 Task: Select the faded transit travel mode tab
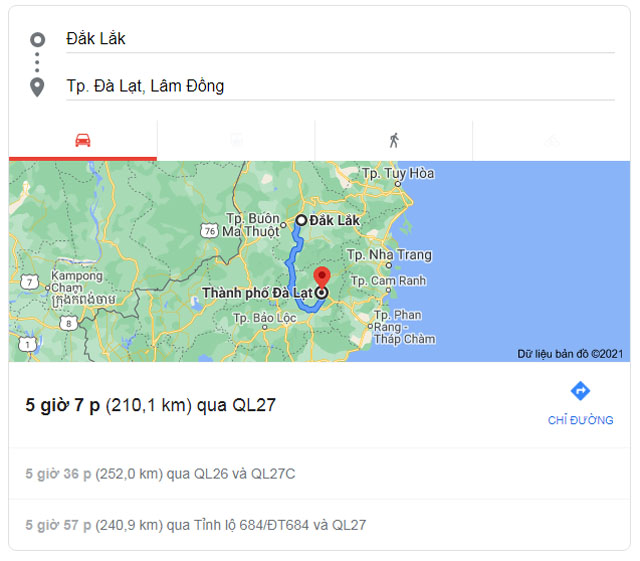236,140
